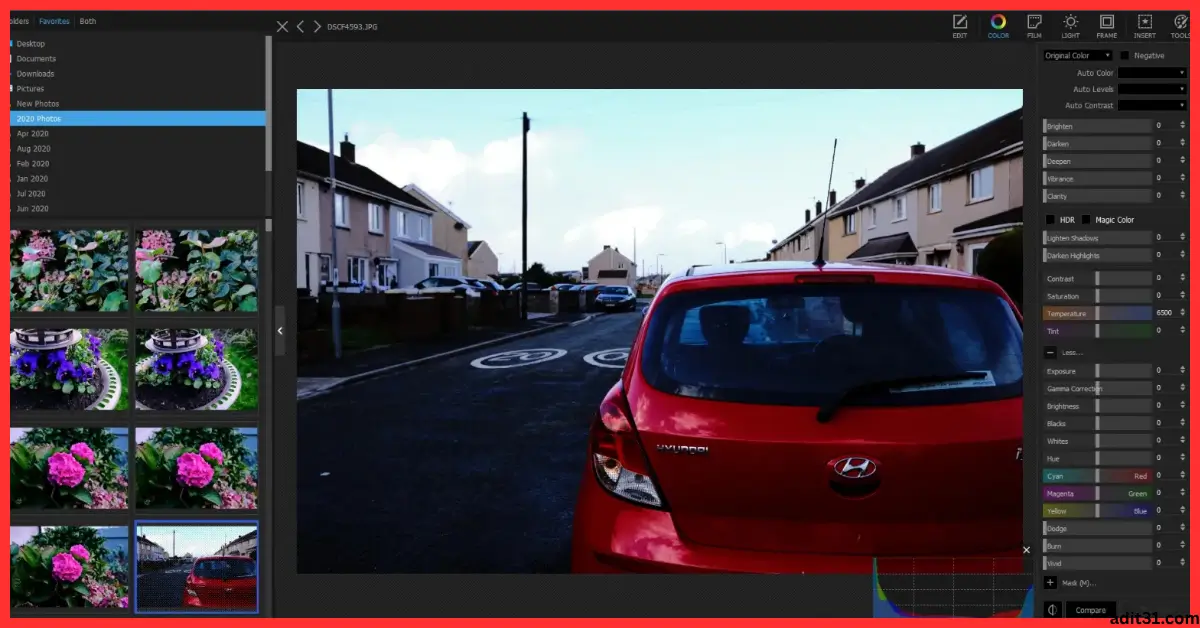The image size is (1200, 628).
Task: Close the histogram overlay
Action: (x=1026, y=549)
